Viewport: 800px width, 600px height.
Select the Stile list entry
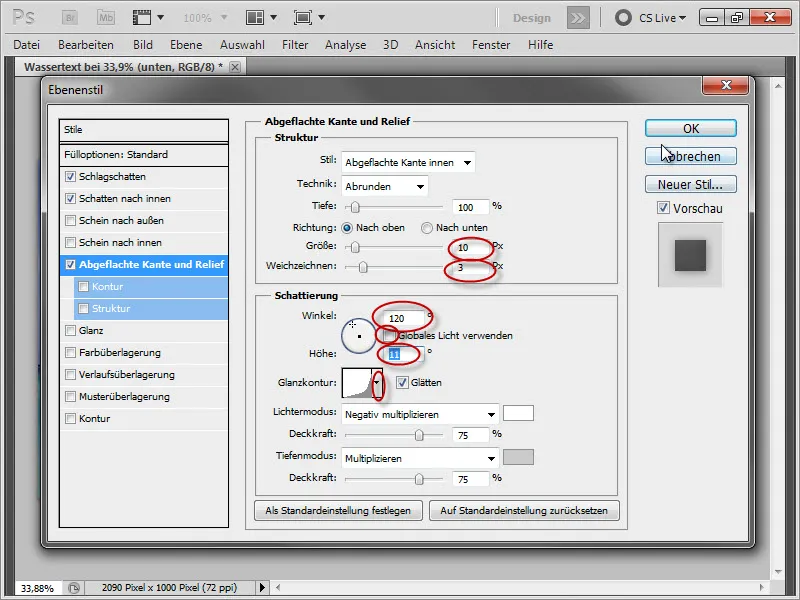(x=144, y=130)
